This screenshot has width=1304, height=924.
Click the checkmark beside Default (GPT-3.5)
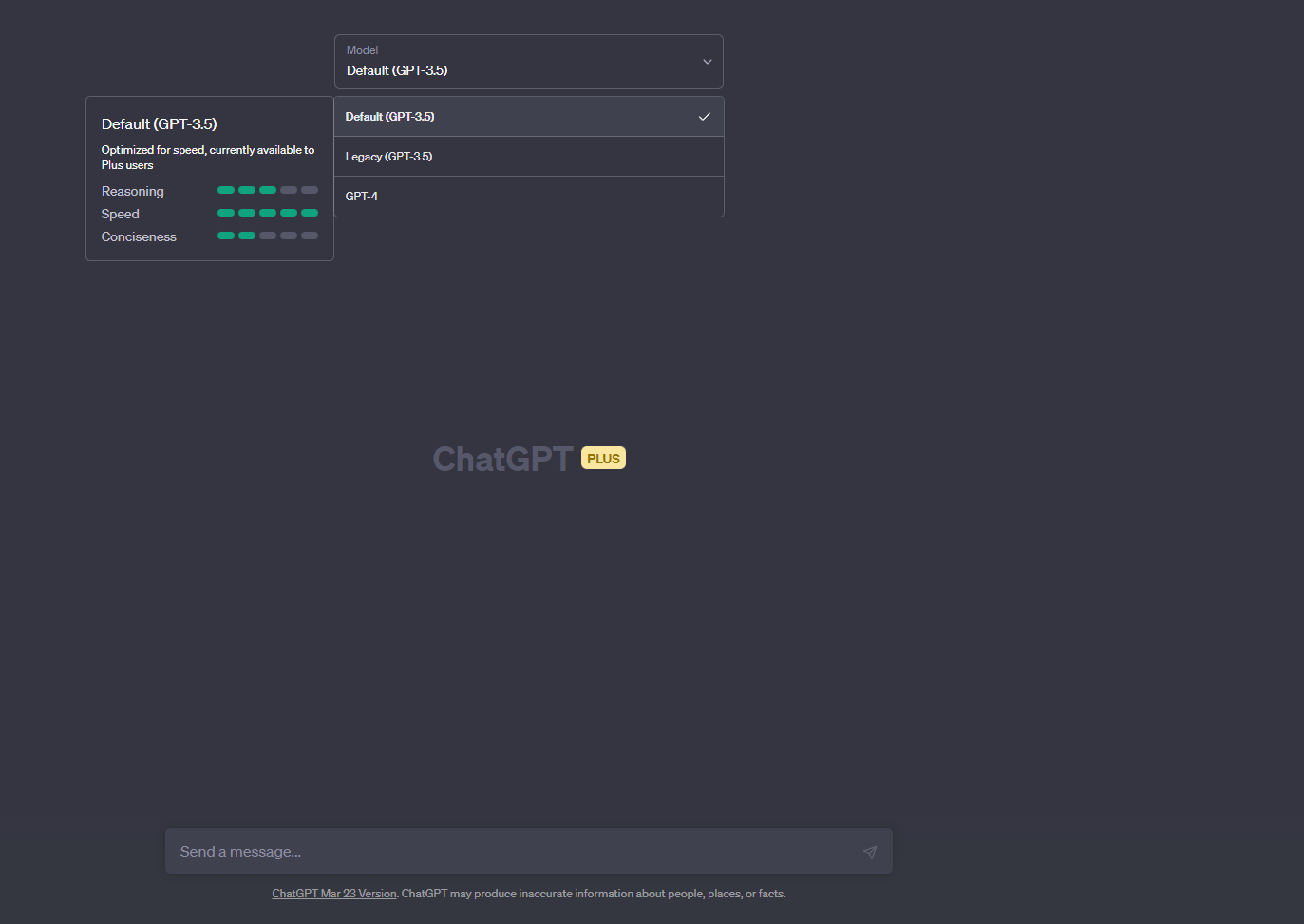704,117
